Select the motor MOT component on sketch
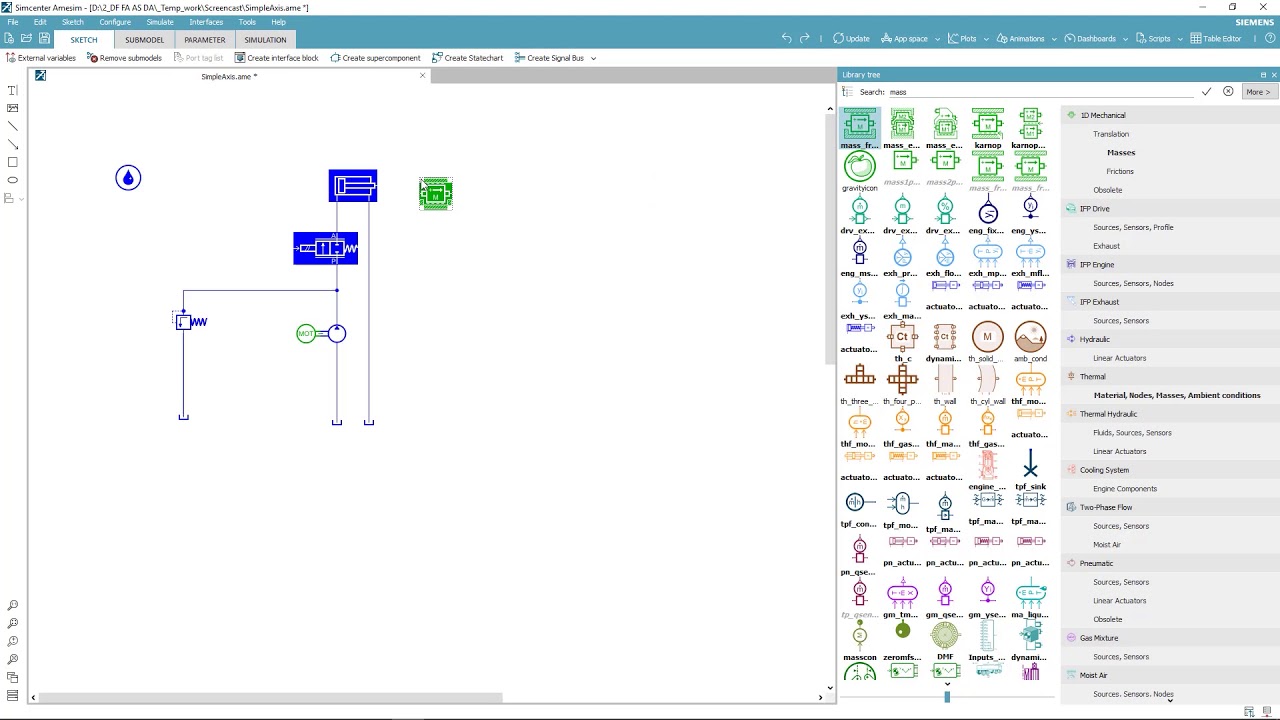This screenshot has width=1280, height=720. [306, 333]
